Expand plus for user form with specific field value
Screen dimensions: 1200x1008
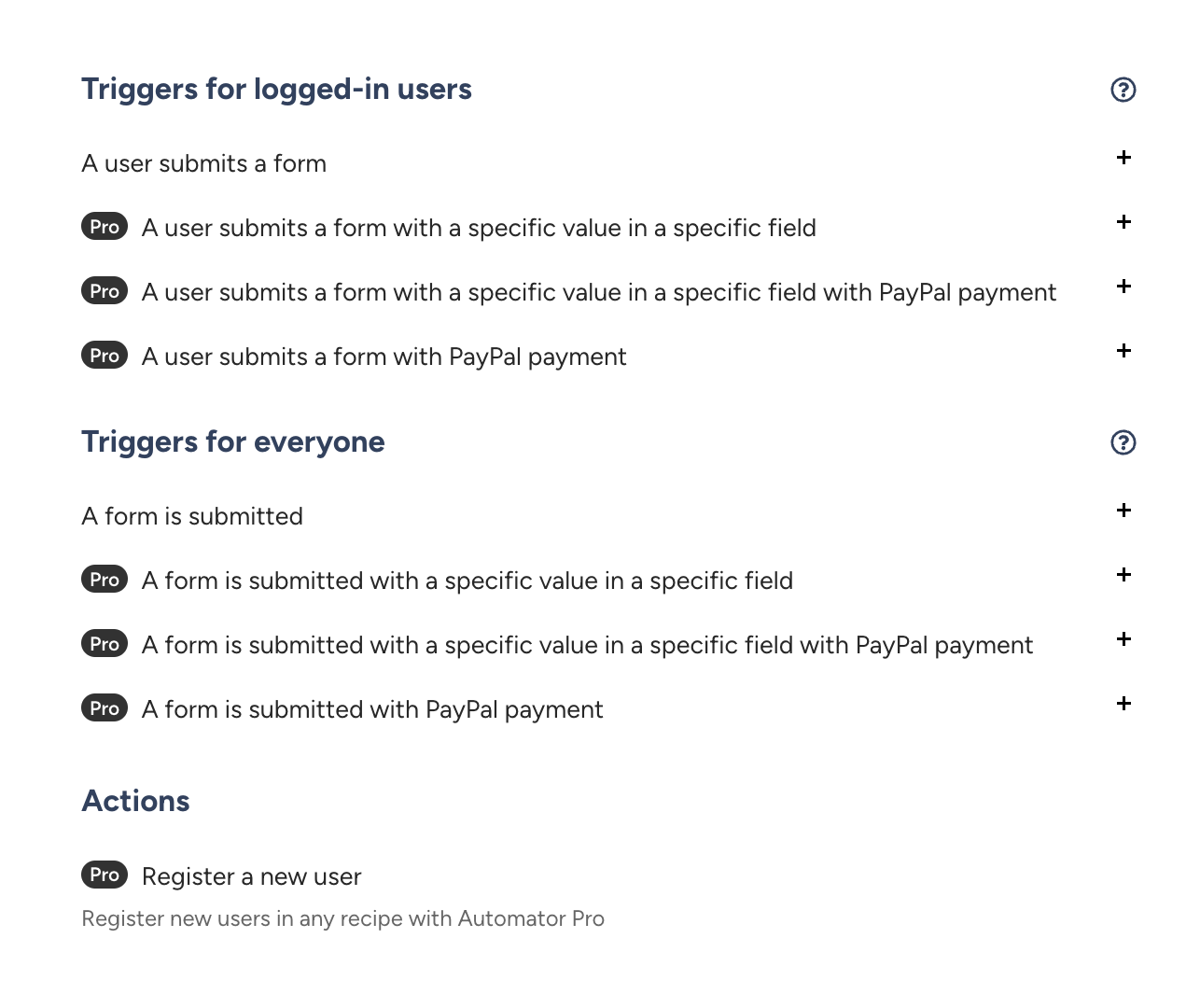point(1123,222)
